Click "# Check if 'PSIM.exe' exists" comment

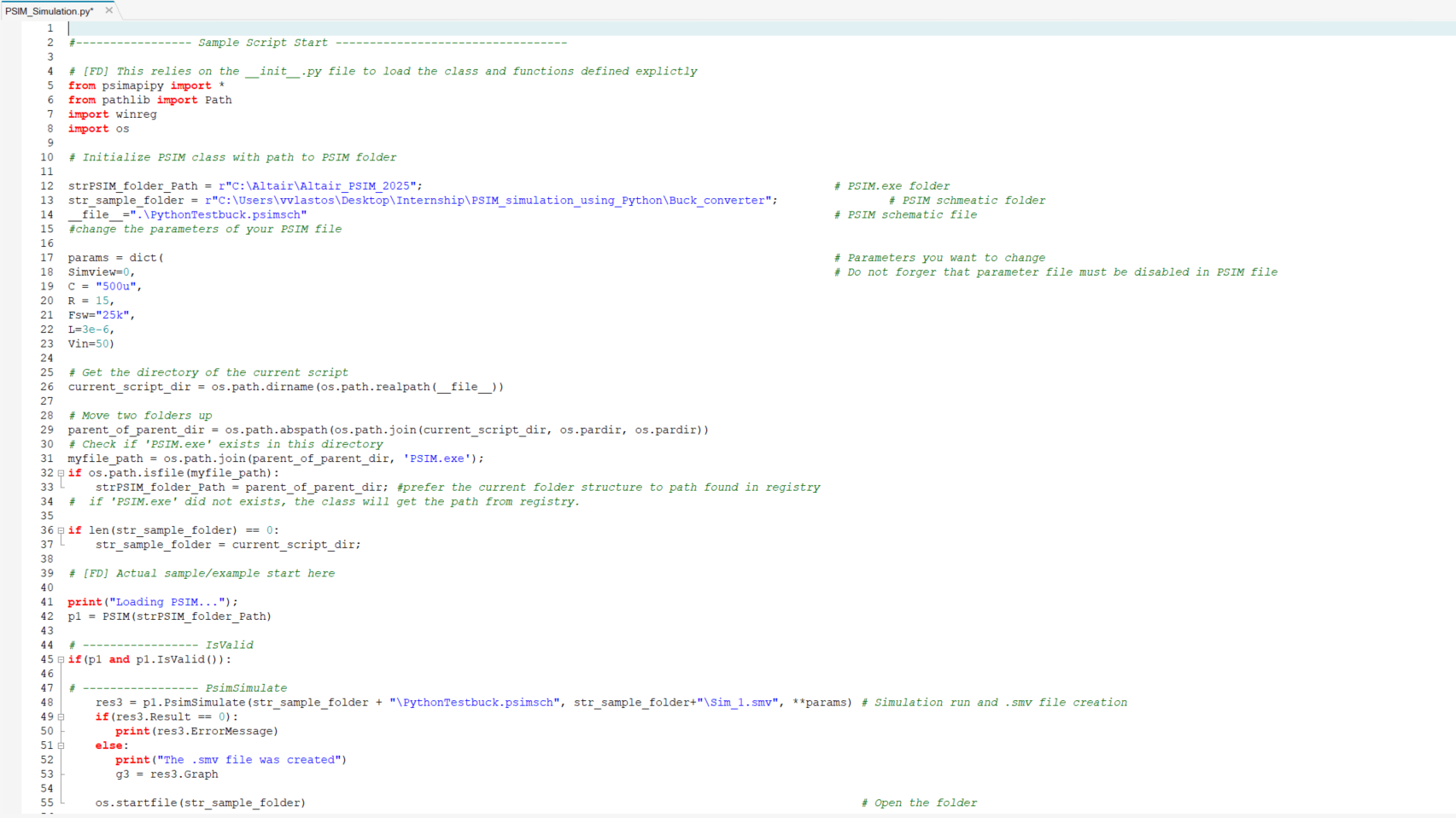click(225, 444)
